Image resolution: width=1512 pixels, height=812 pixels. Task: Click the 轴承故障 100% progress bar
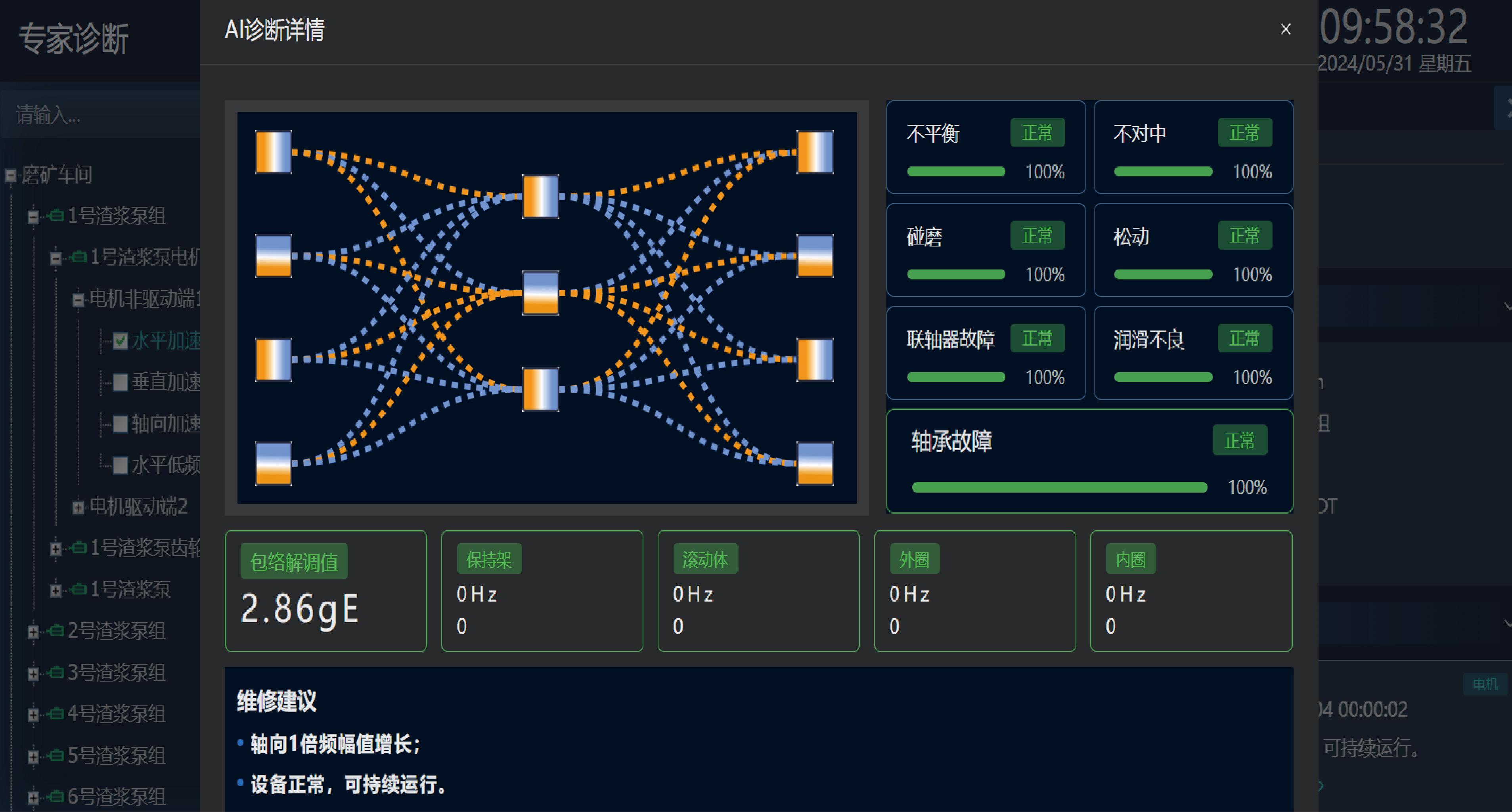[1059, 487]
